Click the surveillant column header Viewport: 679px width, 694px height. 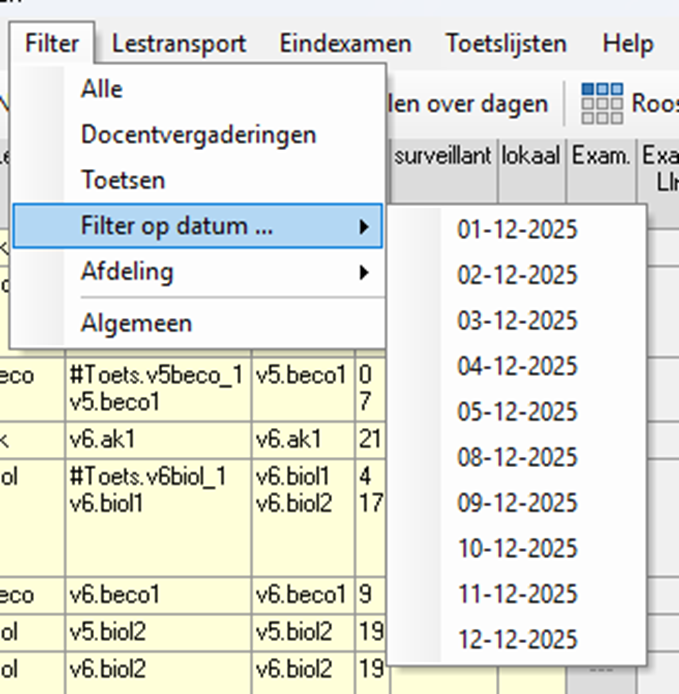click(442, 156)
